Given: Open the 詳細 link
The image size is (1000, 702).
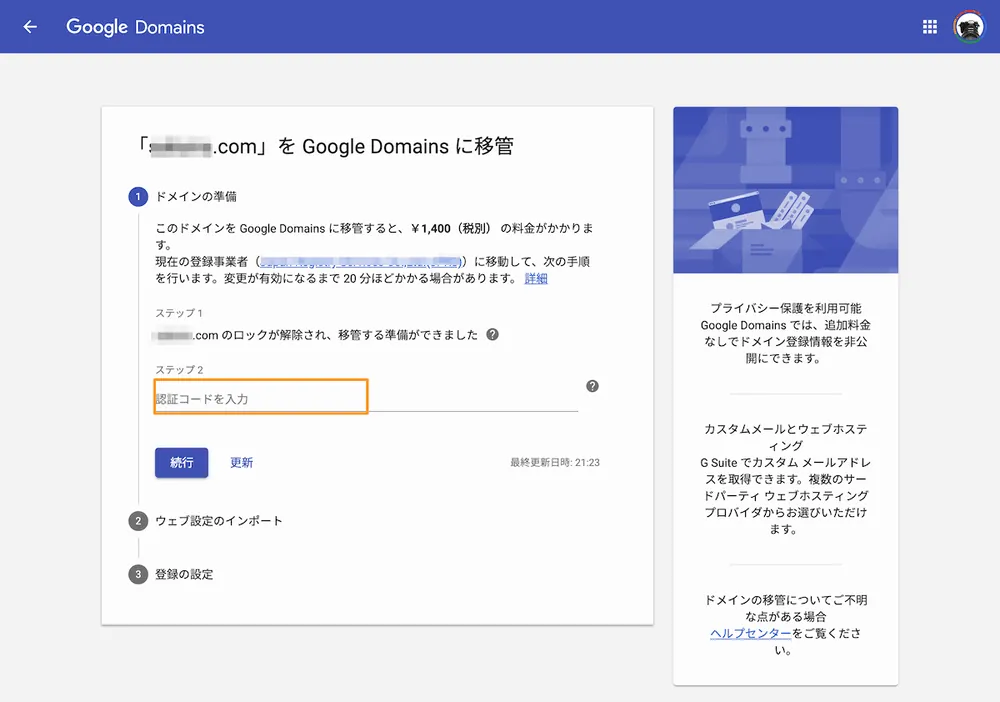Looking at the screenshot, I should point(536,279).
